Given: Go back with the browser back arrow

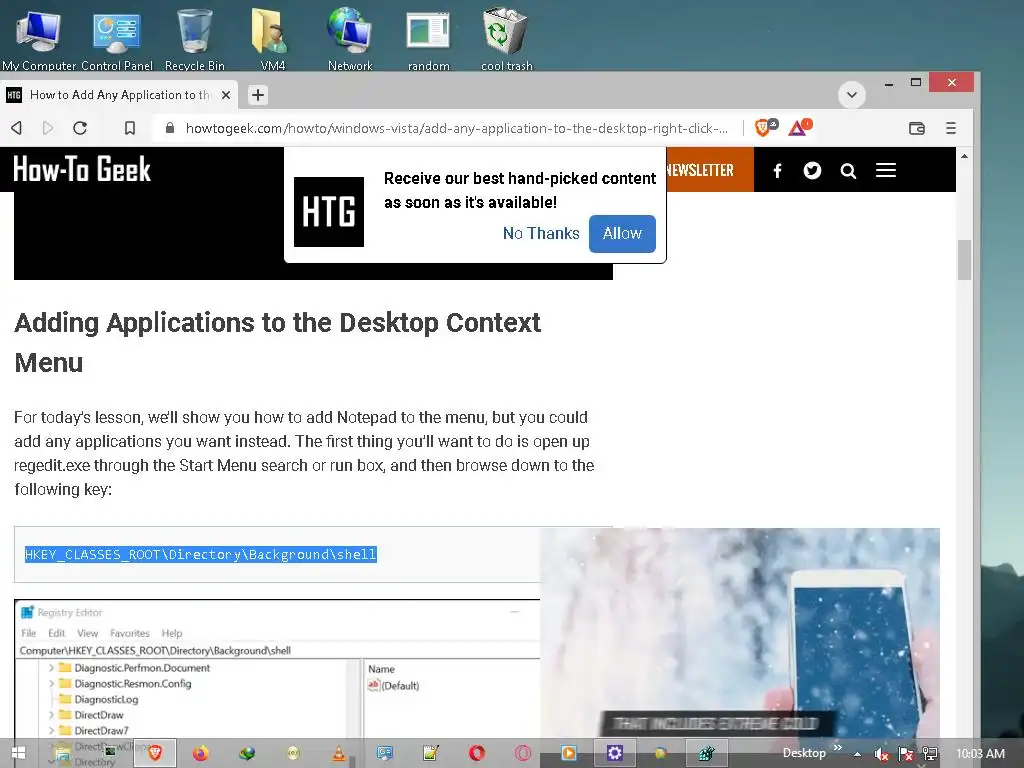Looking at the screenshot, I should coord(17,128).
